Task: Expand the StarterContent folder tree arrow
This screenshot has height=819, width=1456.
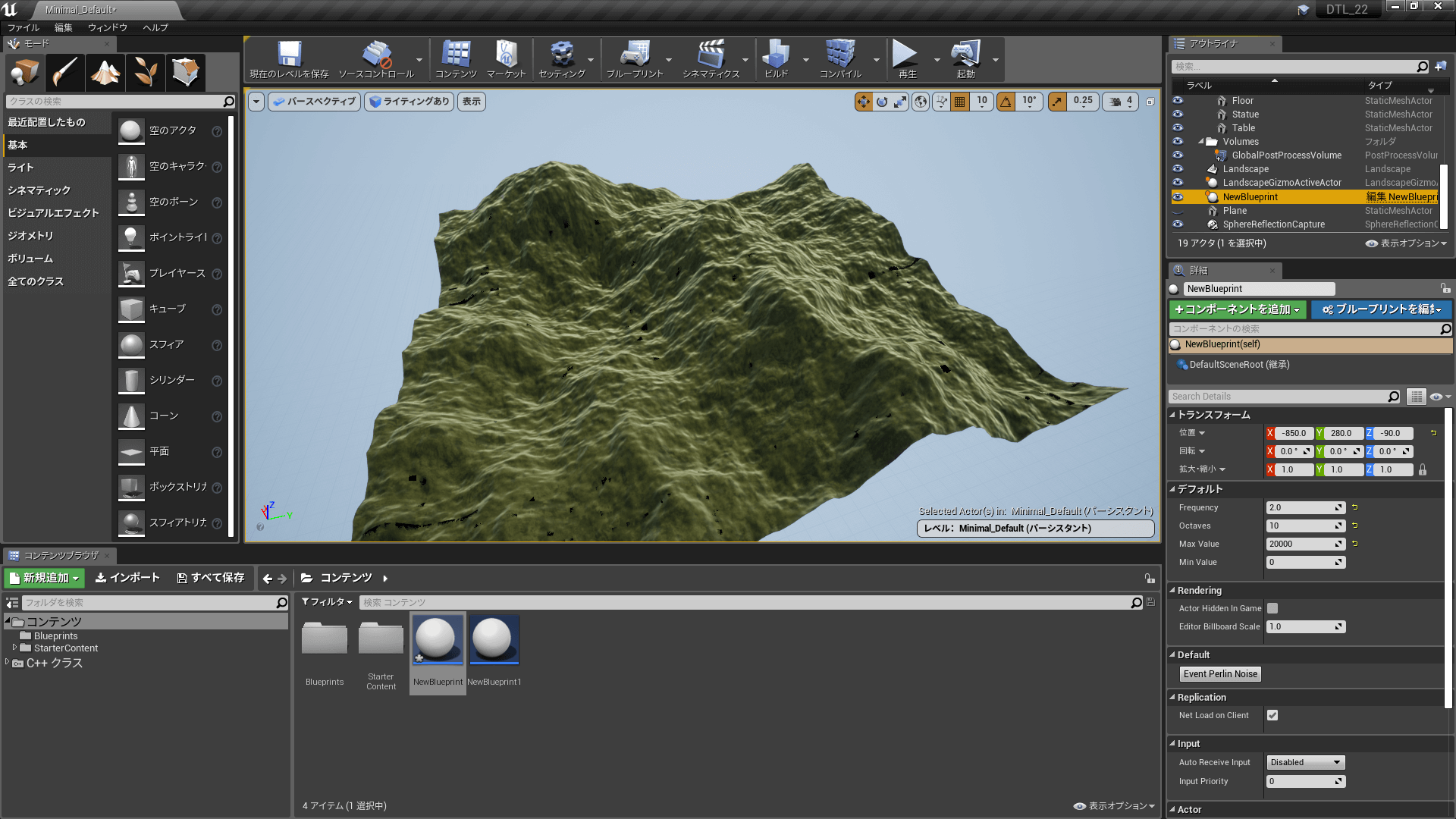Action: tap(14, 648)
